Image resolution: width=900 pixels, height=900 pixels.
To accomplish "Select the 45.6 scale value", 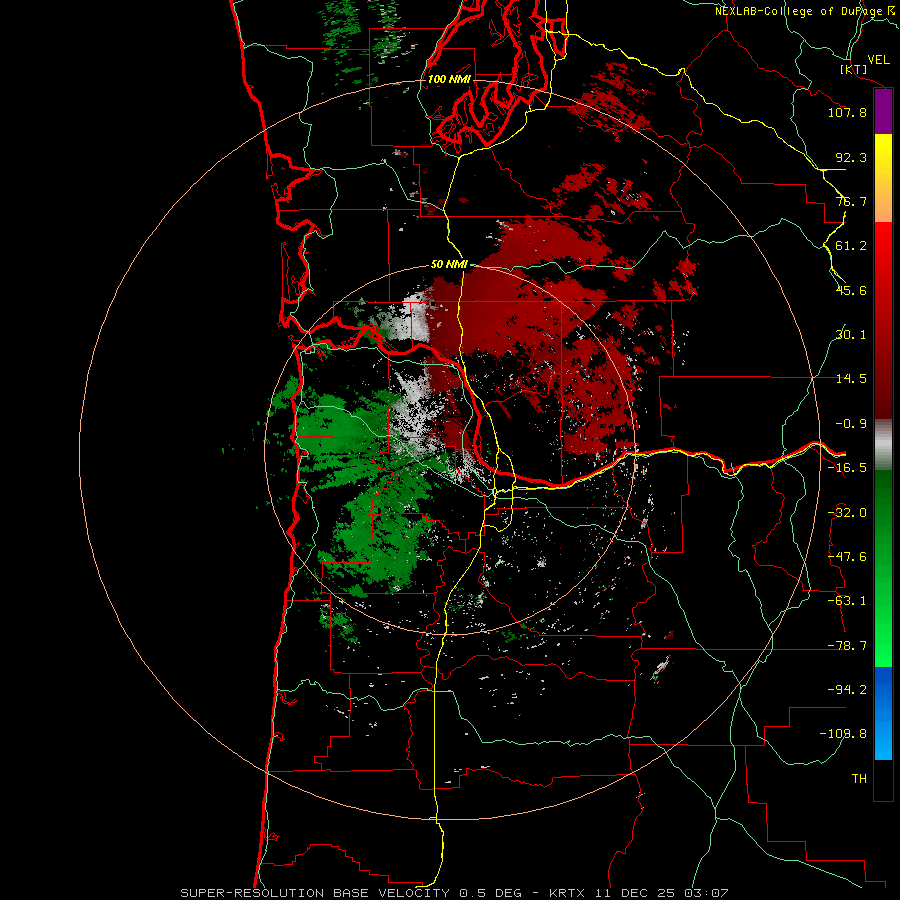I will coord(851,290).
